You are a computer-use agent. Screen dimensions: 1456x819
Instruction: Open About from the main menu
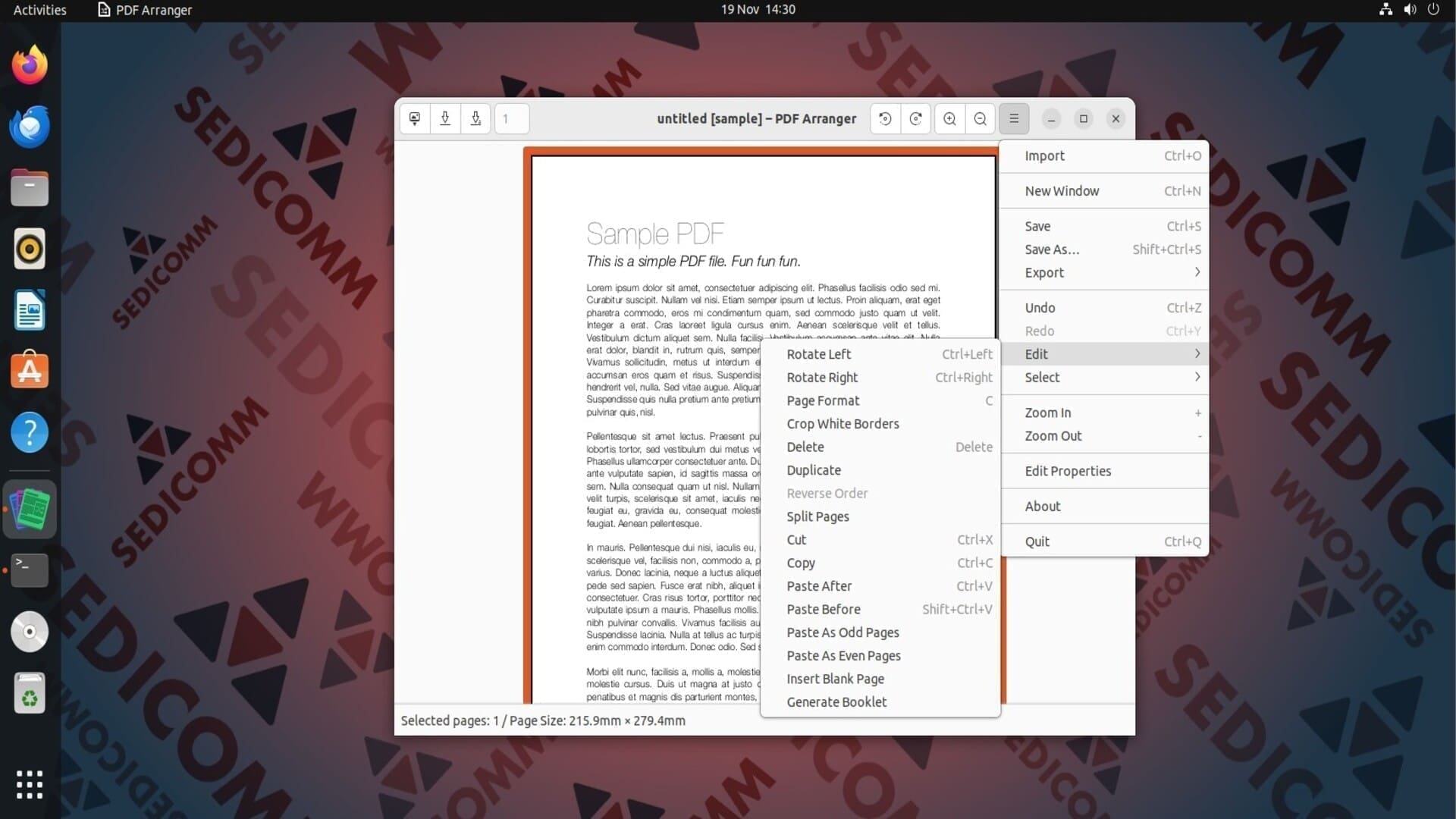click(x=1104, y=507)
